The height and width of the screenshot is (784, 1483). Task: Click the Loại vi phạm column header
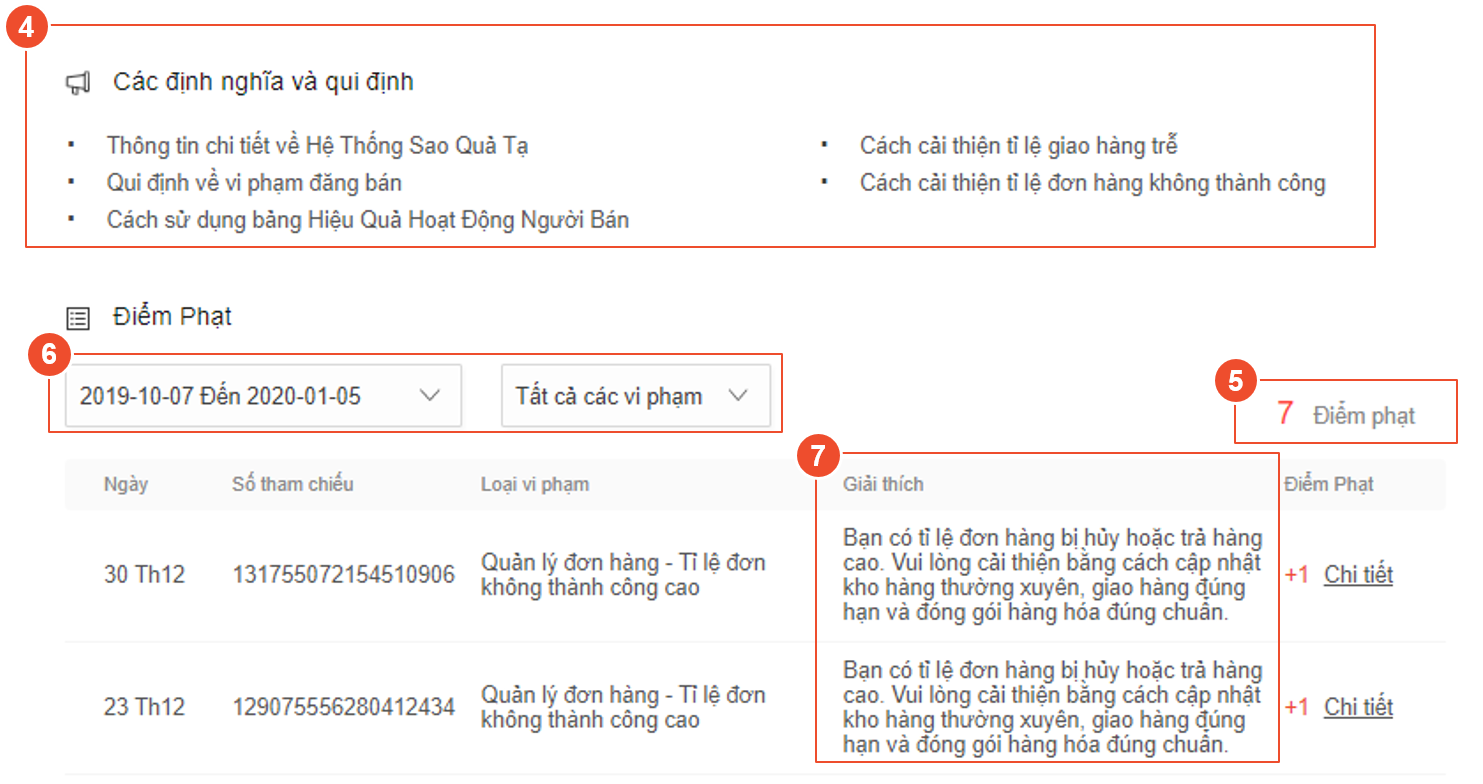(534, 484)
